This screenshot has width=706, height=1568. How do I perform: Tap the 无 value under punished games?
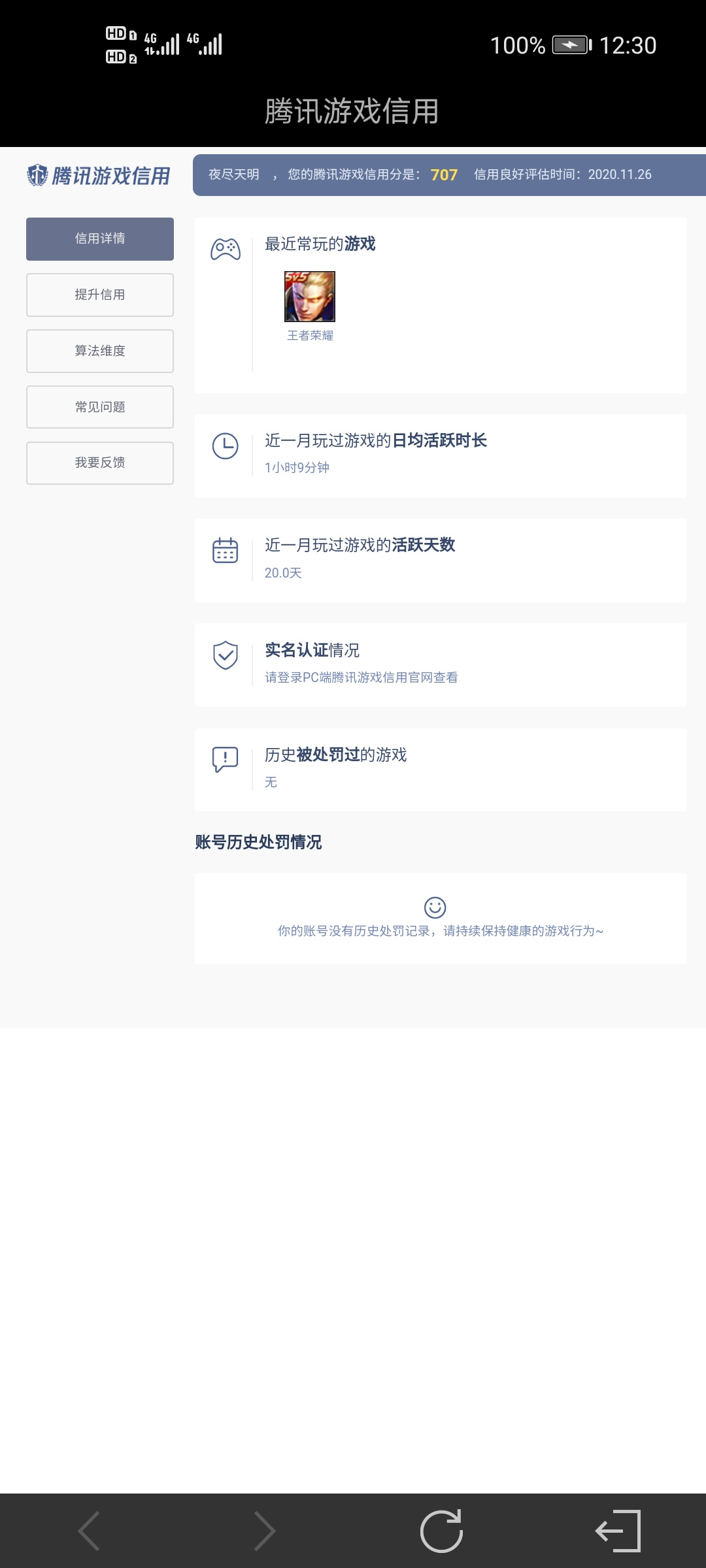point(271,782)
